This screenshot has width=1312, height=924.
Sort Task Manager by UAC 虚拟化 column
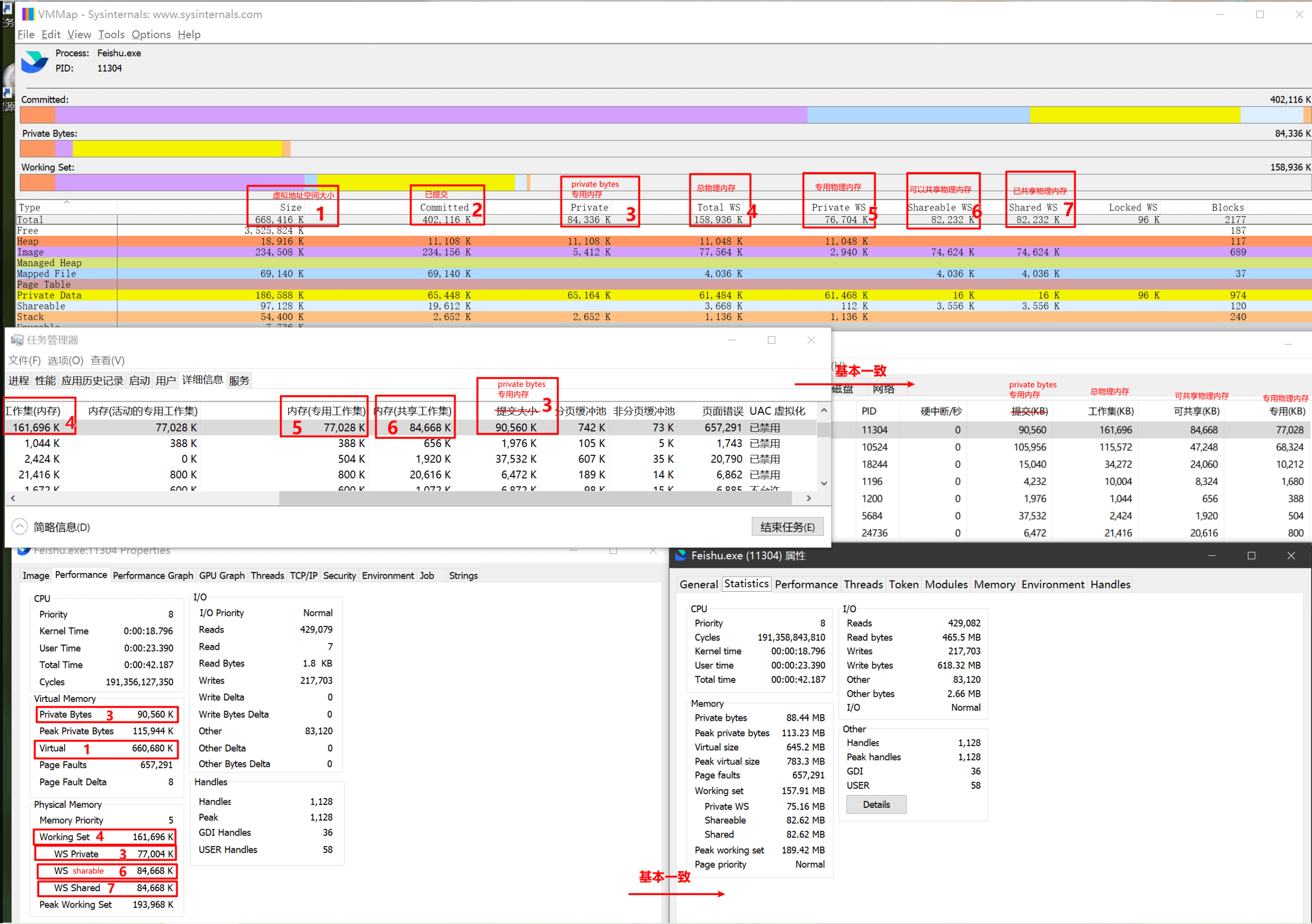777,411
